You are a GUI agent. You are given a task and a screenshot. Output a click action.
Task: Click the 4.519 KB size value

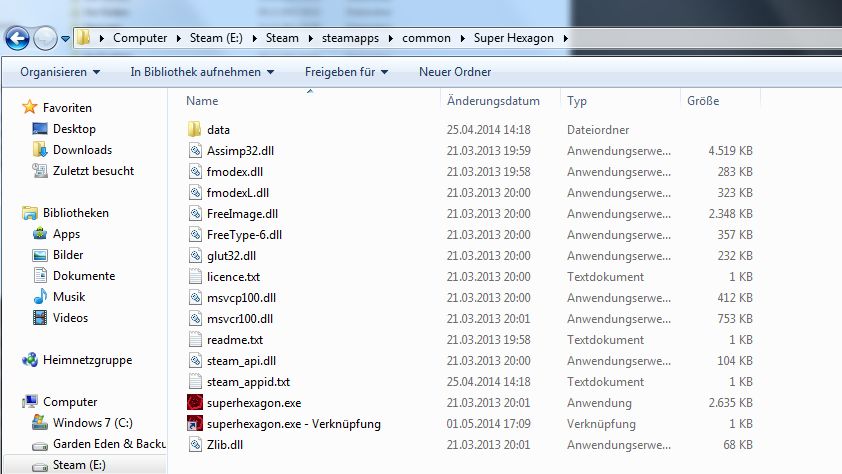pyautogui.click(x=730, y=150)
